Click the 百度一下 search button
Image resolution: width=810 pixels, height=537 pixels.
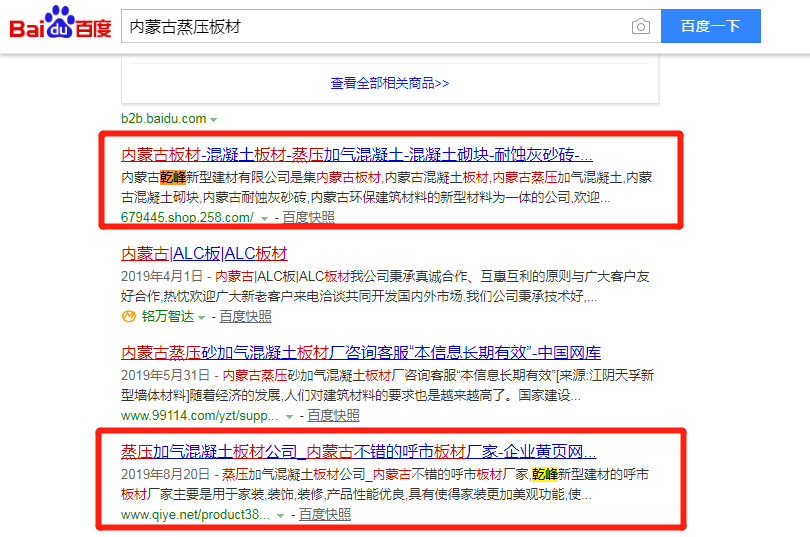pos(710,26)
